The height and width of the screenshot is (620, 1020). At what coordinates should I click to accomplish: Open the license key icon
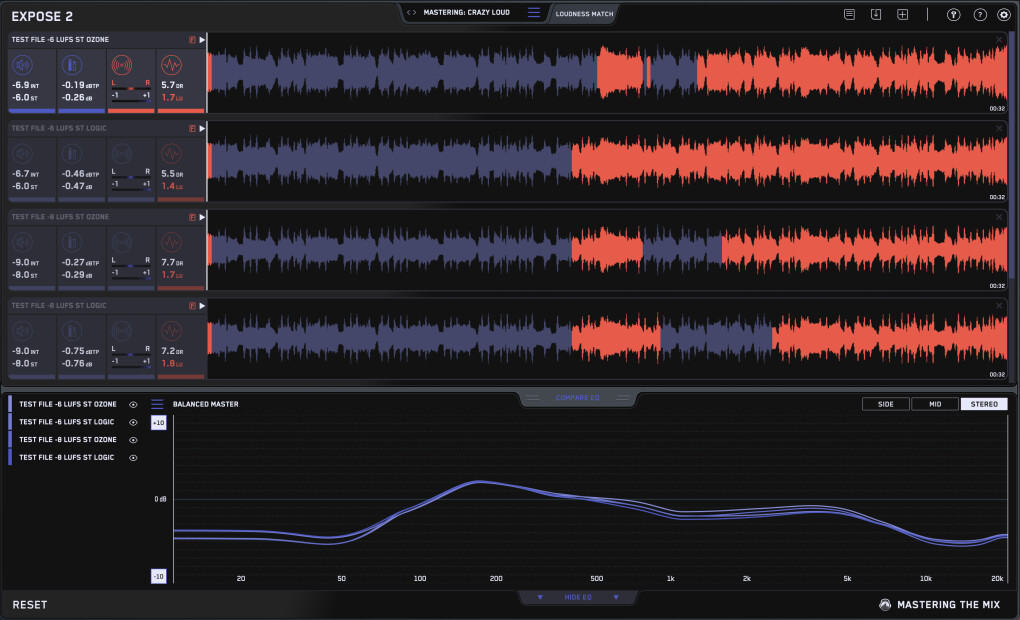pos(953,14)
